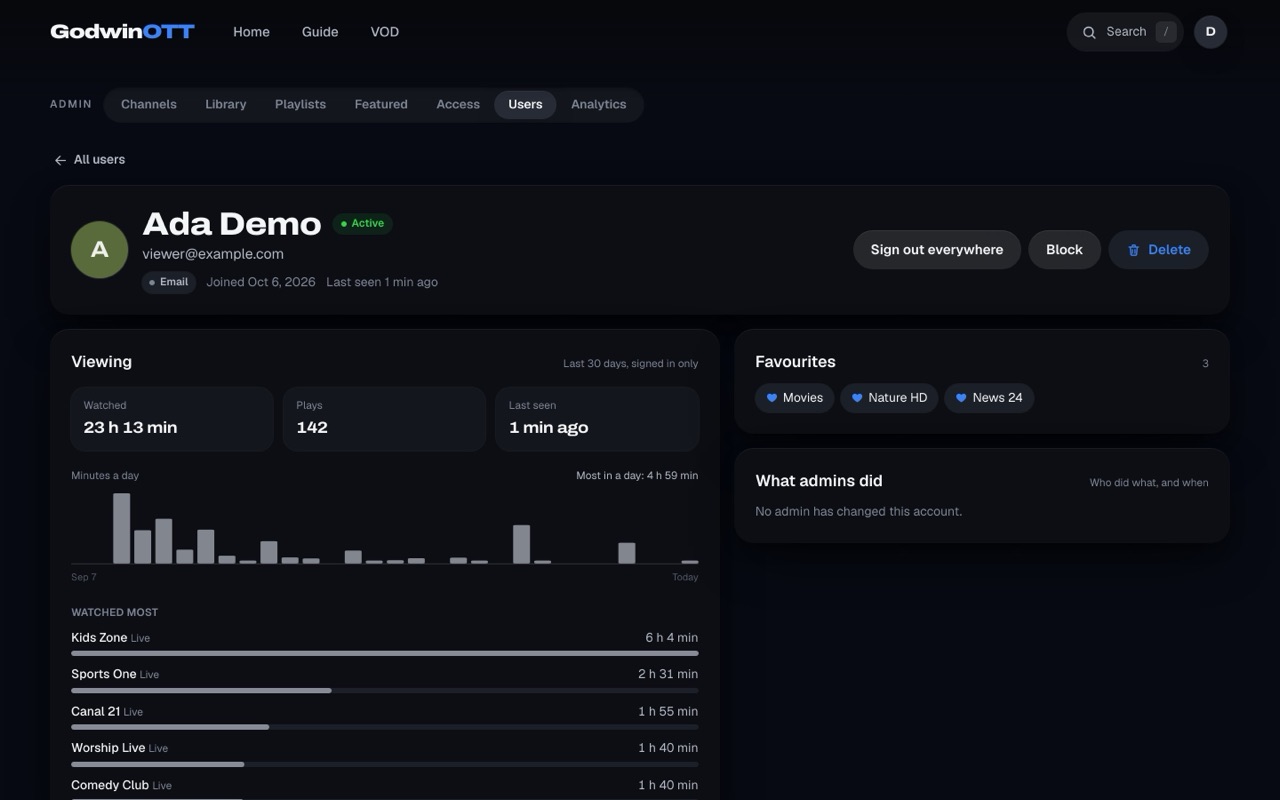Delete the Ada Demo account
Image resolution: width=1280 pixels, height=800 pixels.
point(1158,250)
